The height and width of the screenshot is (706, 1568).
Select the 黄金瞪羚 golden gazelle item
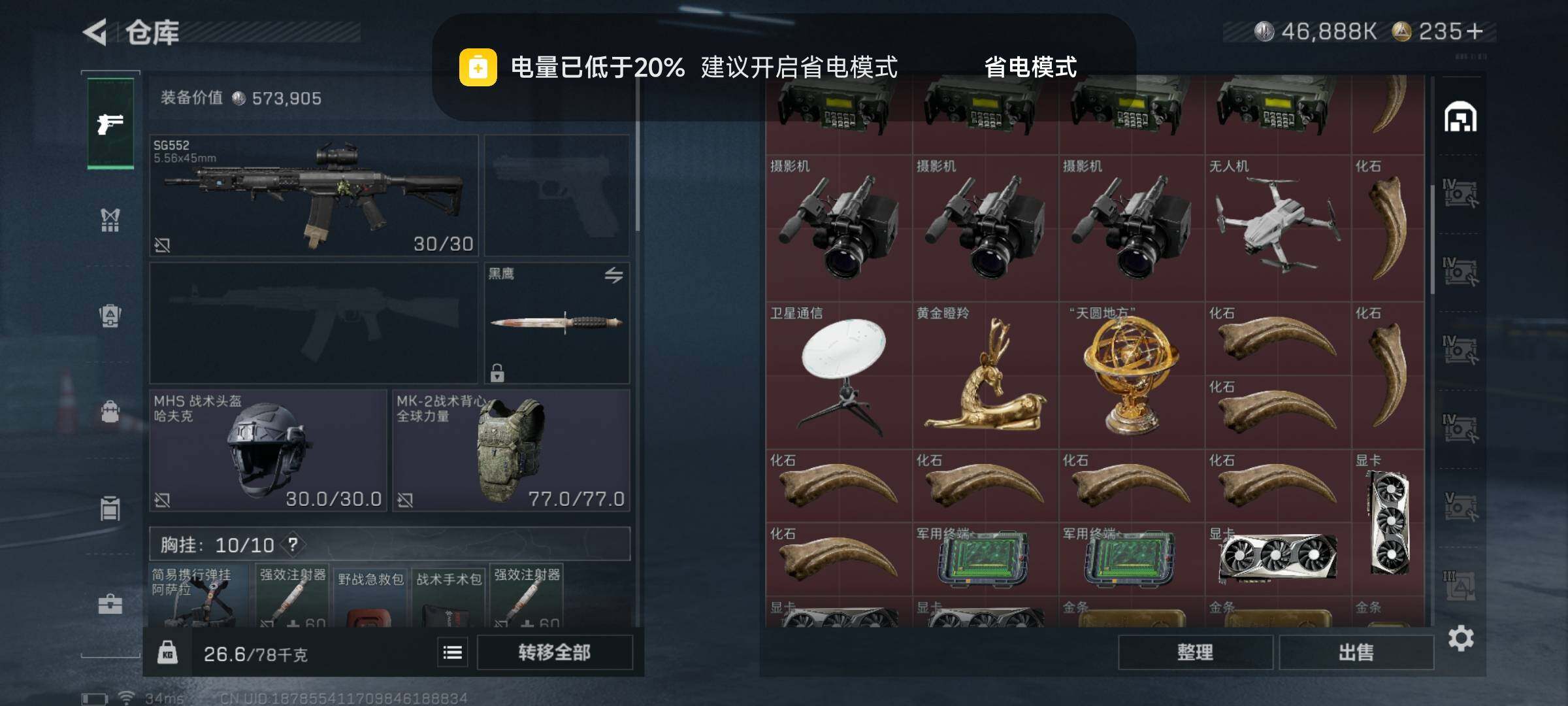[985, 375]
